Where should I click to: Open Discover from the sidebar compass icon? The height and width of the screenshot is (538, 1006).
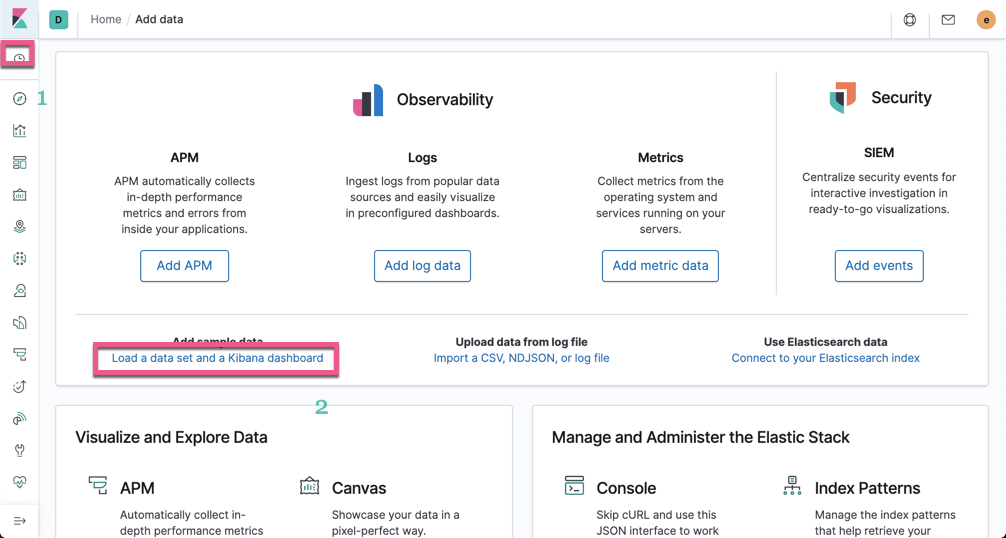19,99
